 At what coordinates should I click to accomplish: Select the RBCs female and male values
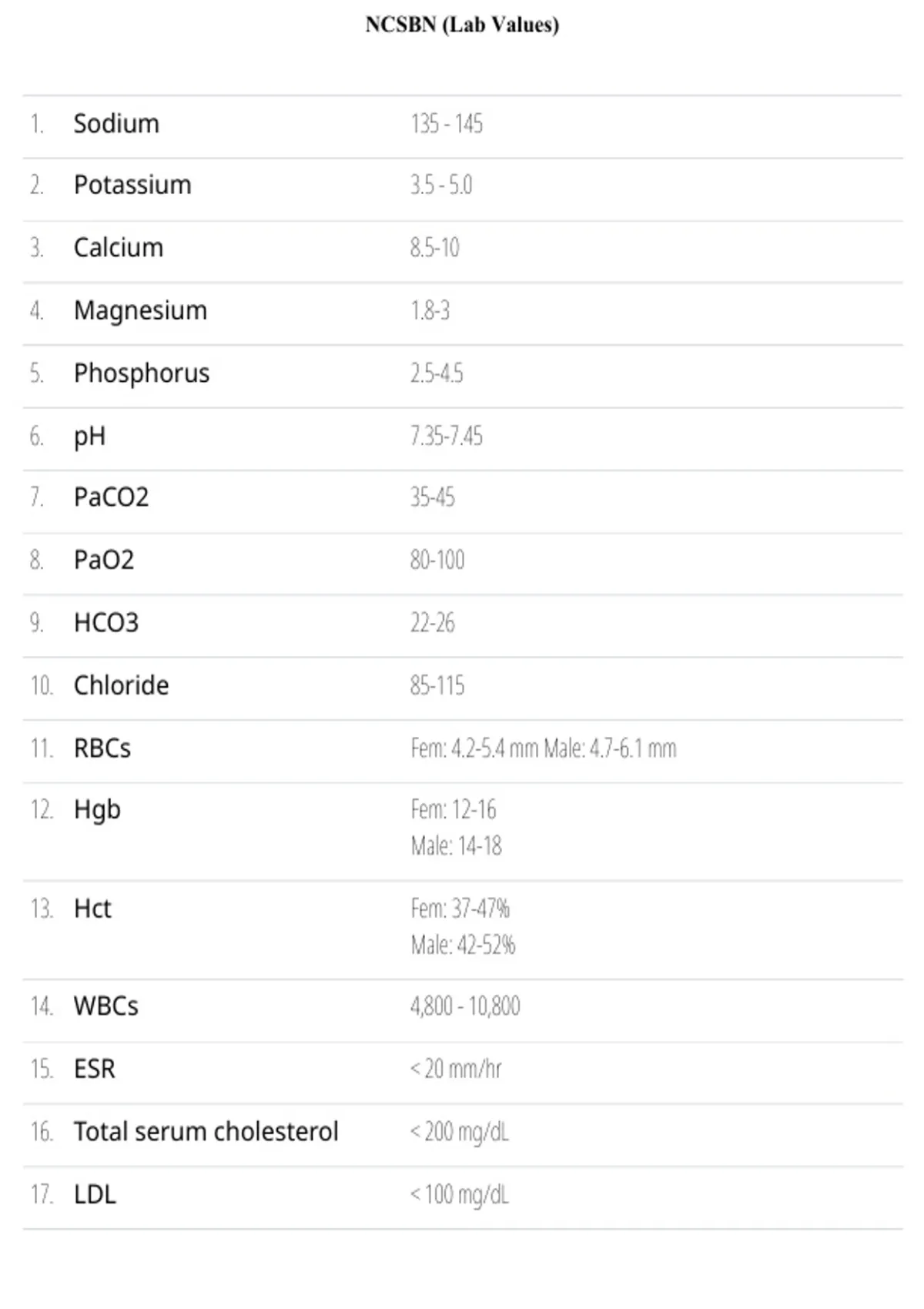[544, 748]
